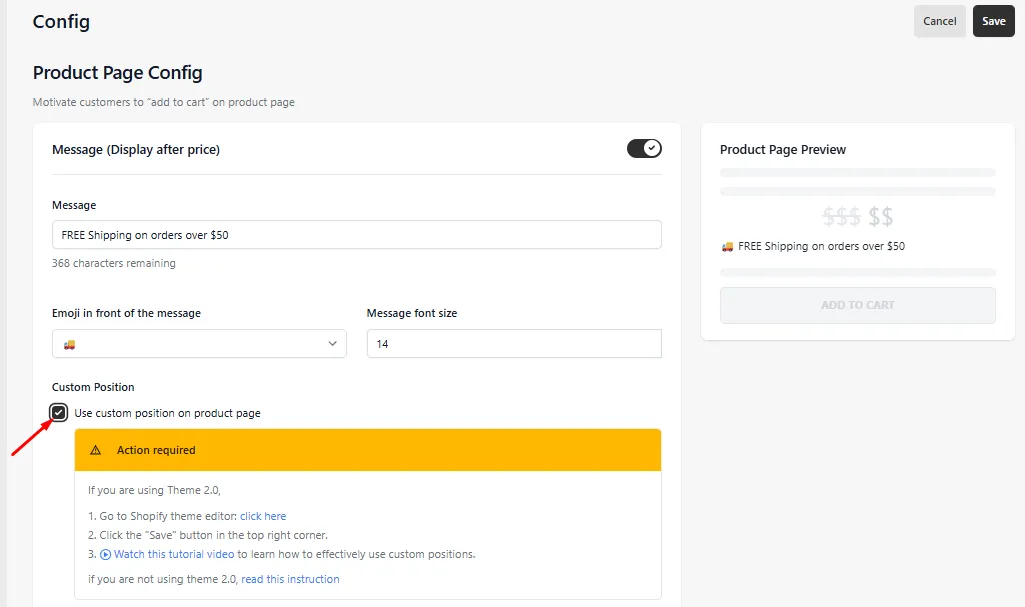Open the 'Watch this tutorial video' link
This screenshot has height=607, width=1025.
174,554
